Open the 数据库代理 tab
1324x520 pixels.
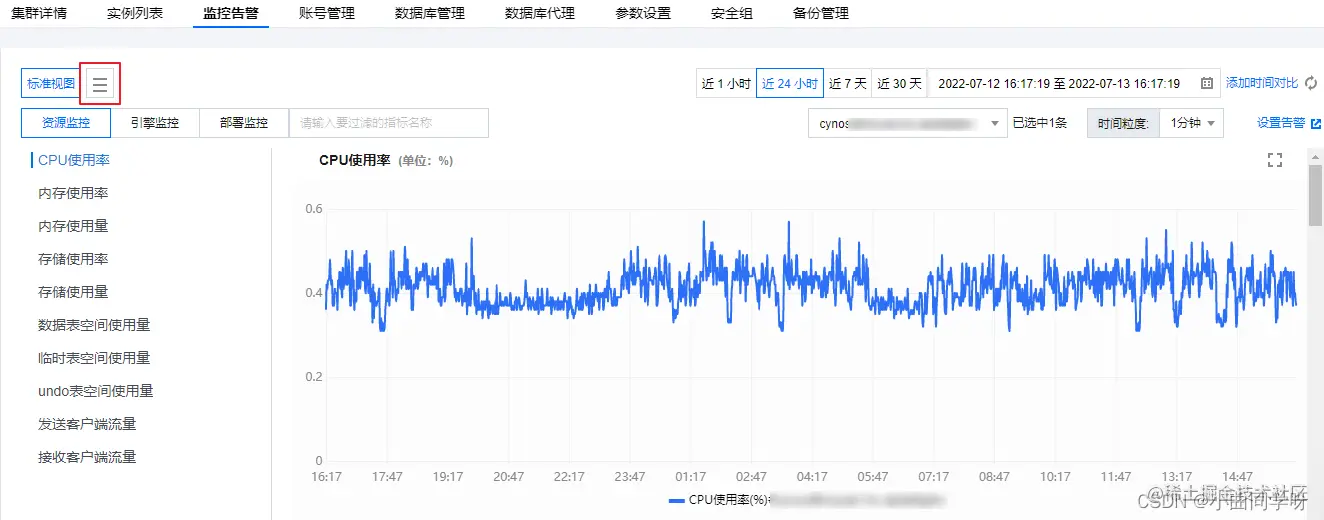coord(540,14)
